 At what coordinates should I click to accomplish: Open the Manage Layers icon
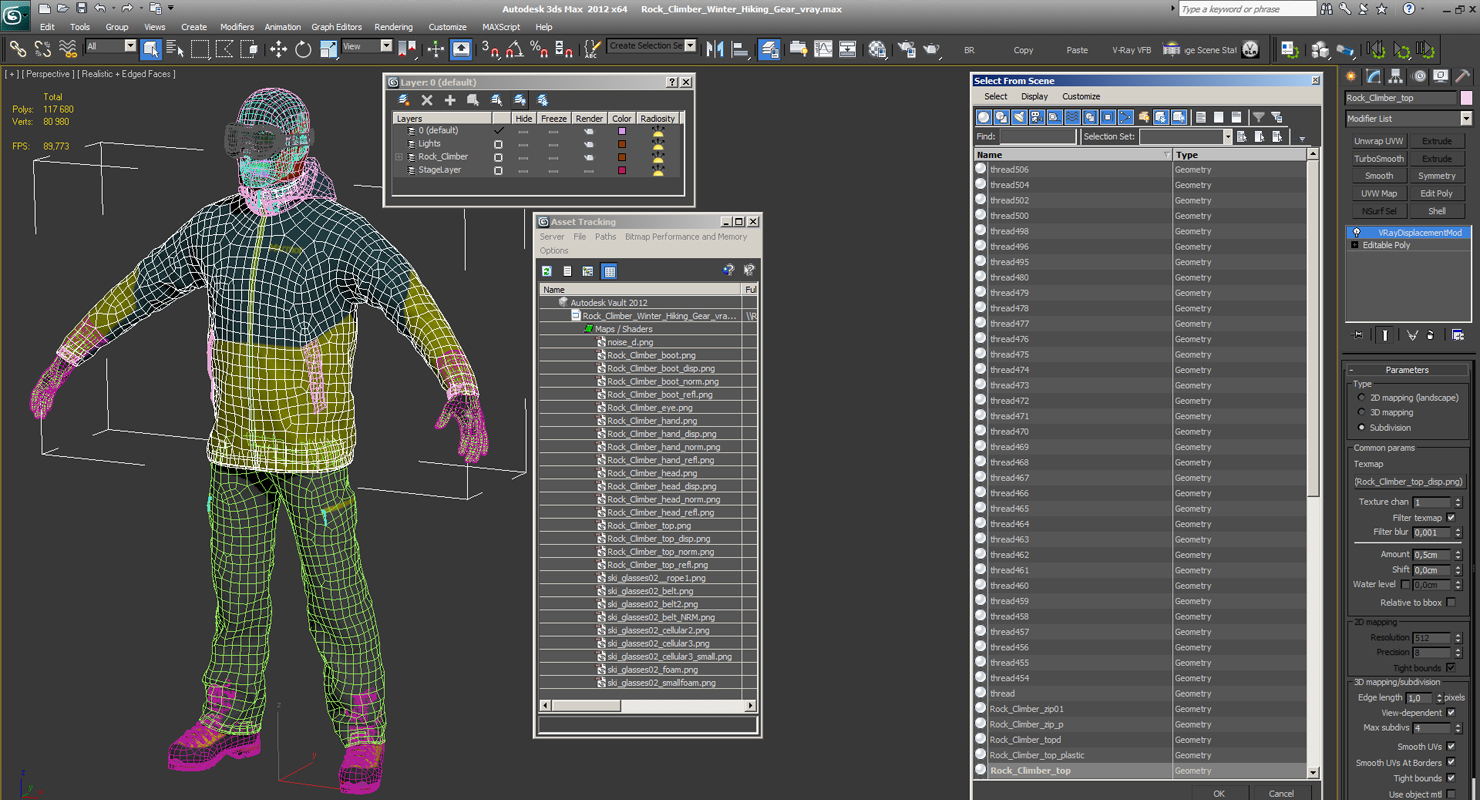point(769,48)
